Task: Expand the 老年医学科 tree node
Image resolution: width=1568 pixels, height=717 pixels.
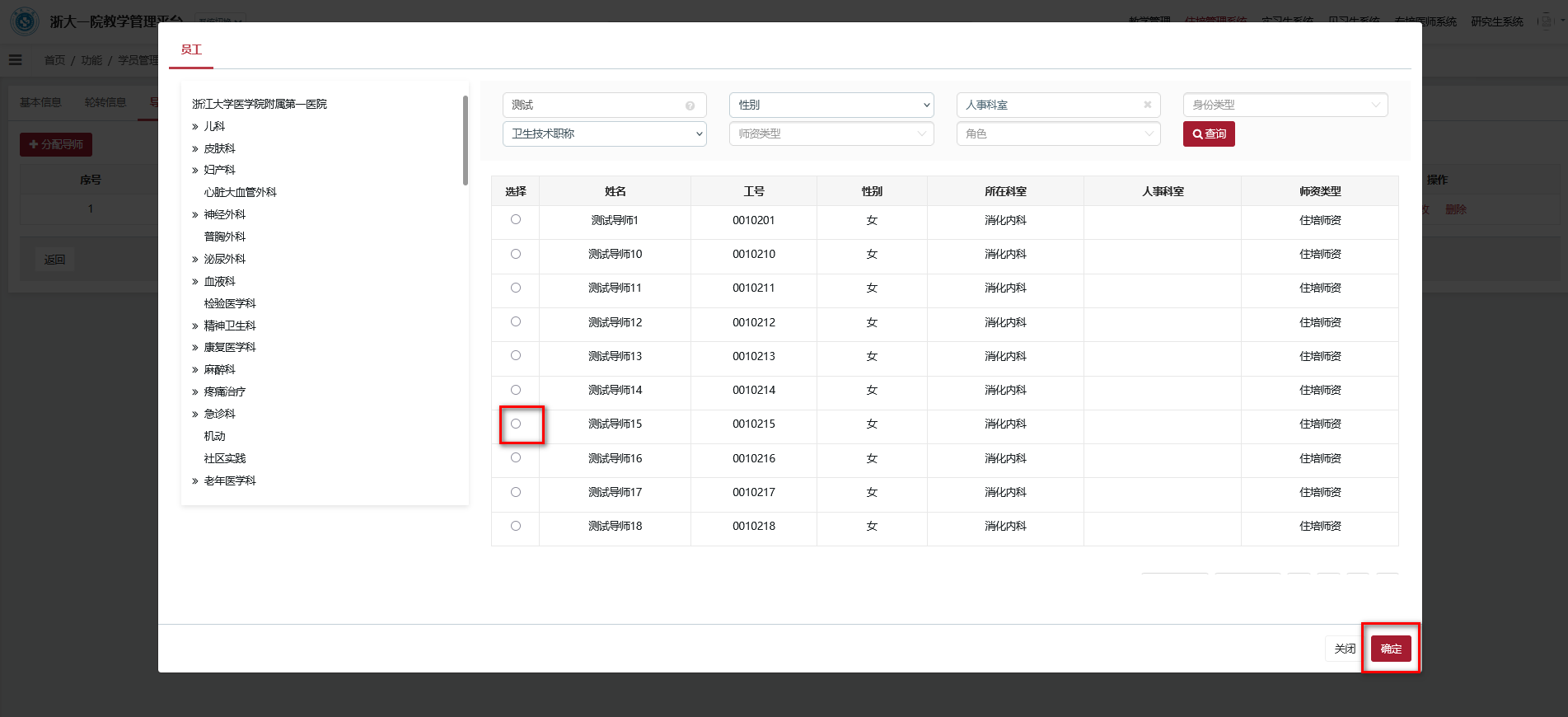Action: point(195,481)
